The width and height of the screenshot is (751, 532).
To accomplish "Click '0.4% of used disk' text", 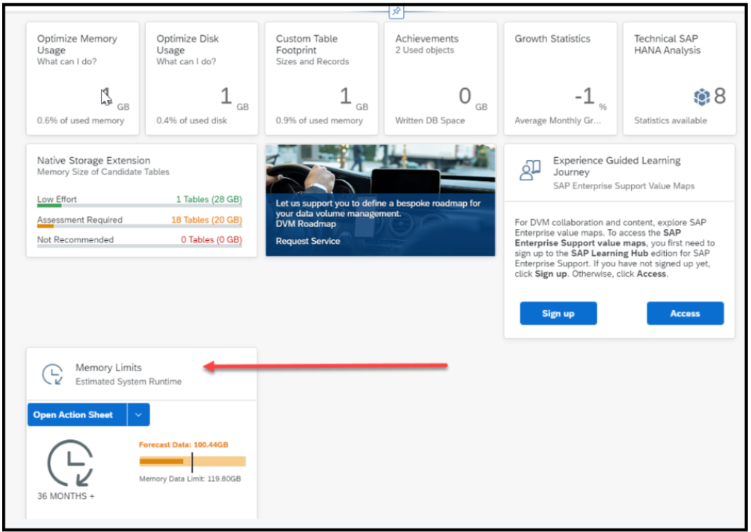I will [192, 121].
